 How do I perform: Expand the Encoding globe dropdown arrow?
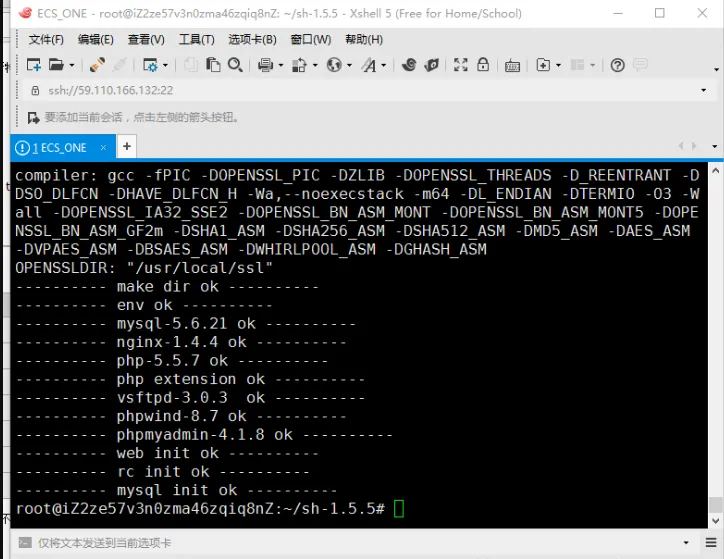click(x=349, y=66)
